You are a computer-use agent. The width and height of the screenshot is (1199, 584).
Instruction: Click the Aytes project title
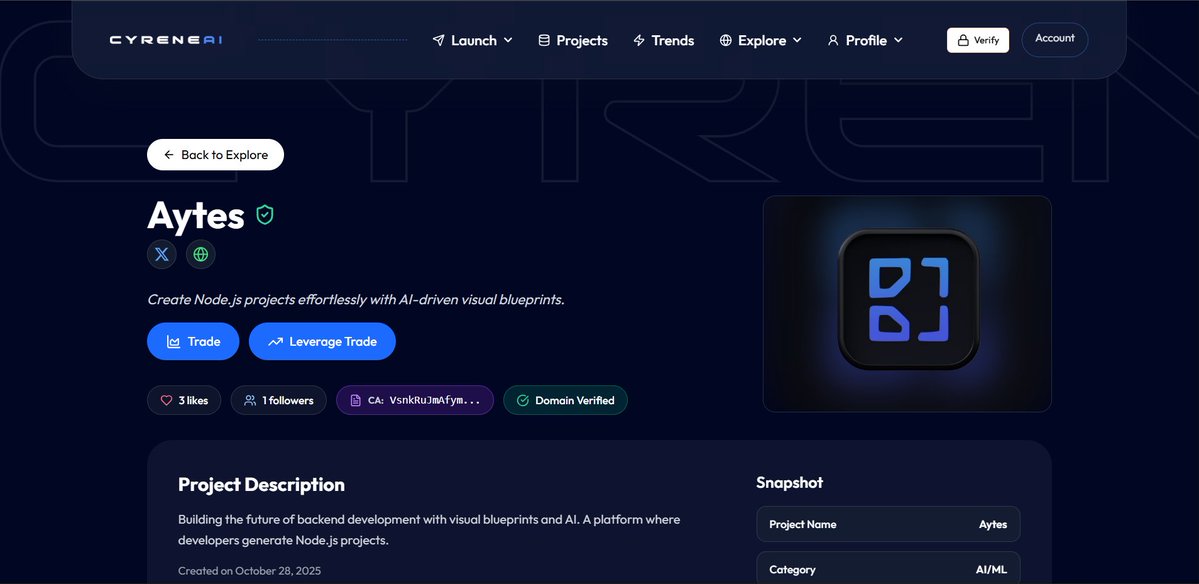[196, 216]
